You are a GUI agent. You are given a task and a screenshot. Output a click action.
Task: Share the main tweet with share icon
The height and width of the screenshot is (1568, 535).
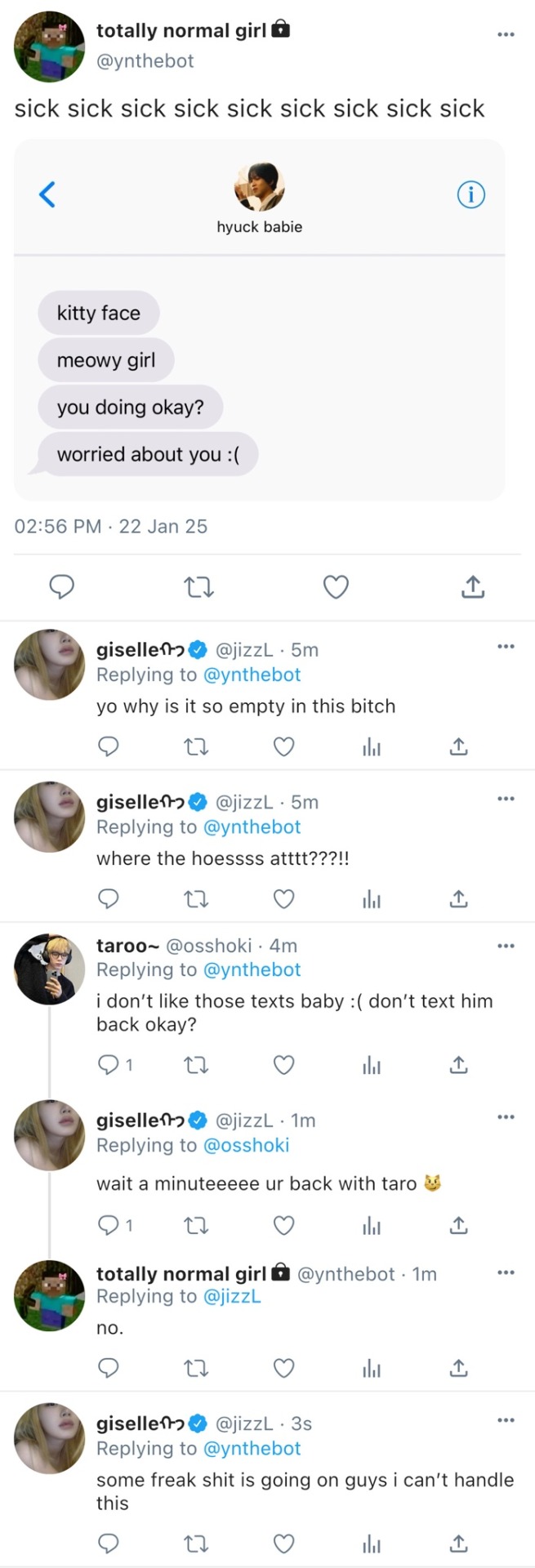[x=473, y=587]
